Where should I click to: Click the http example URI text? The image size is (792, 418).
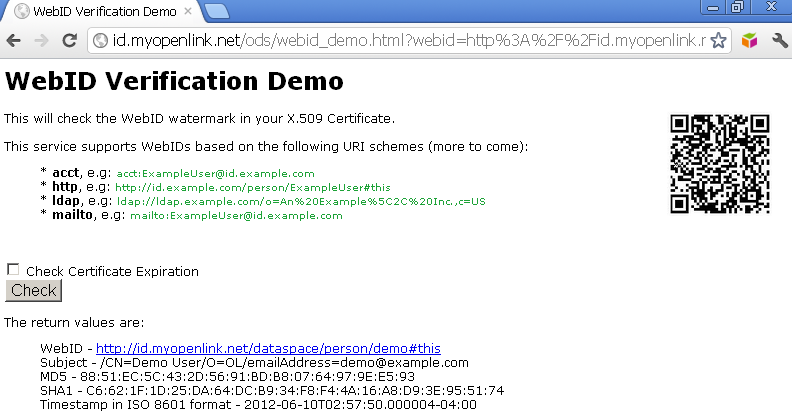252,188
